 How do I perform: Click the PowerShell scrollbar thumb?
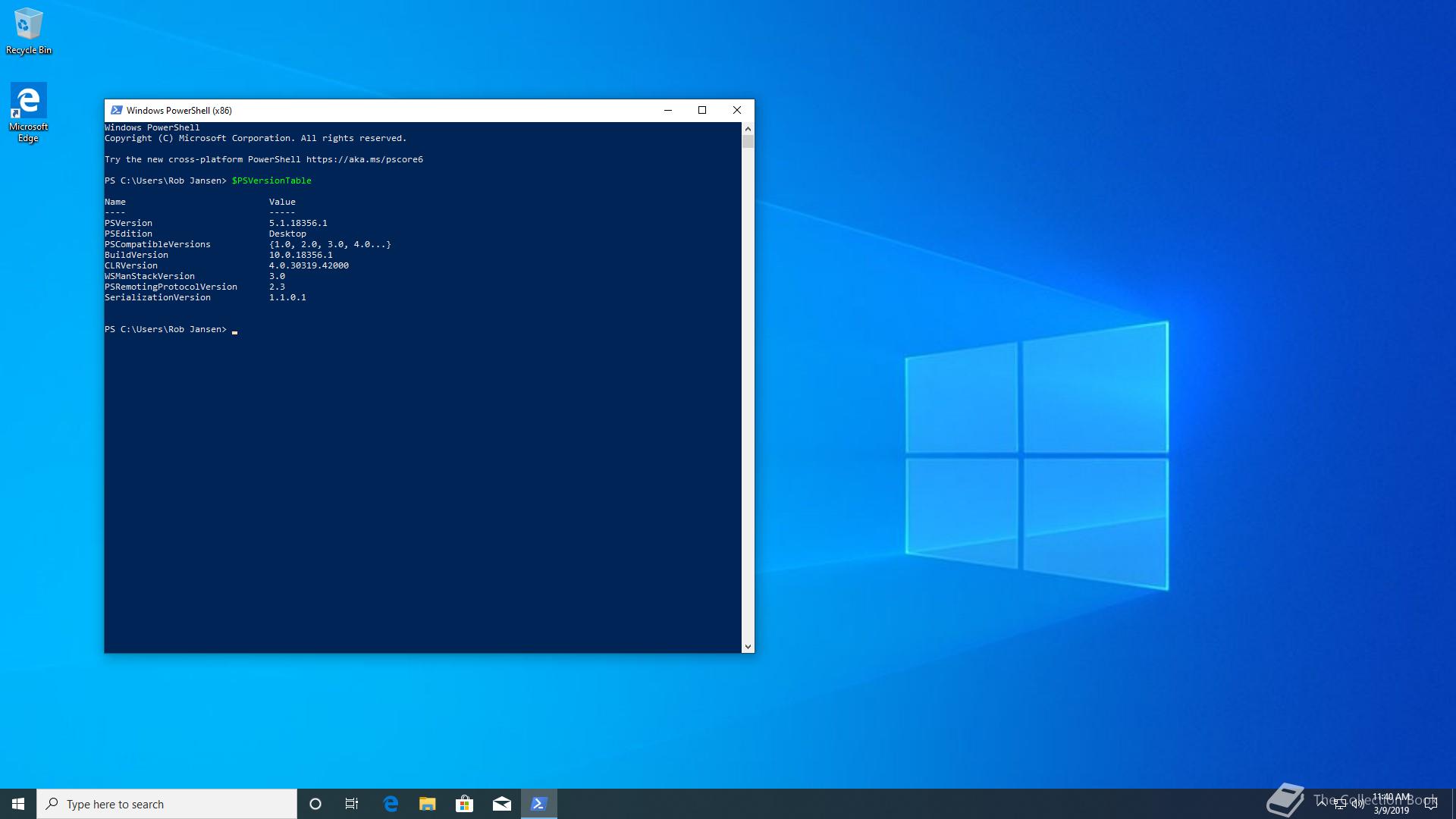748,142
